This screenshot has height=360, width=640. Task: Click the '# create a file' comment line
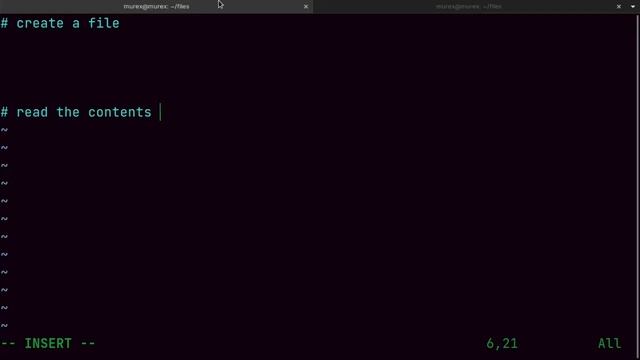60,23
